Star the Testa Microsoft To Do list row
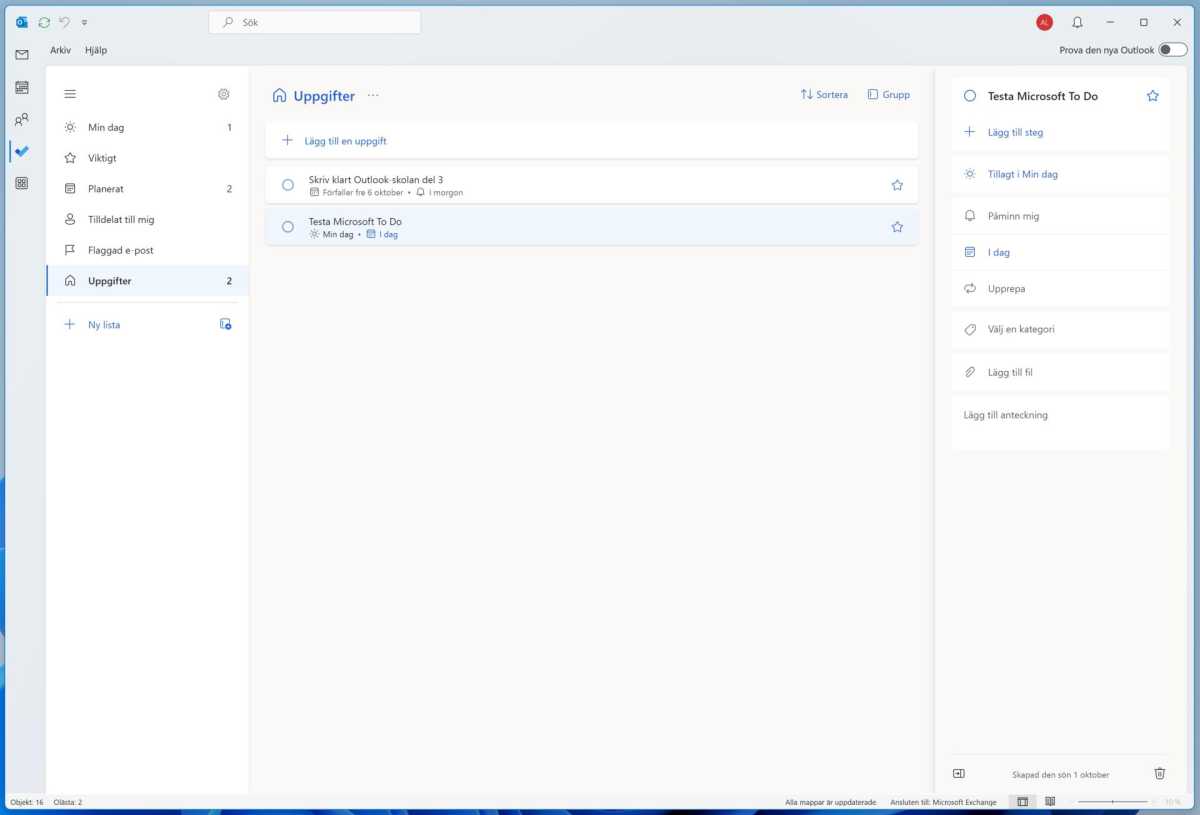1200x815 pixels. click(897, 227)
